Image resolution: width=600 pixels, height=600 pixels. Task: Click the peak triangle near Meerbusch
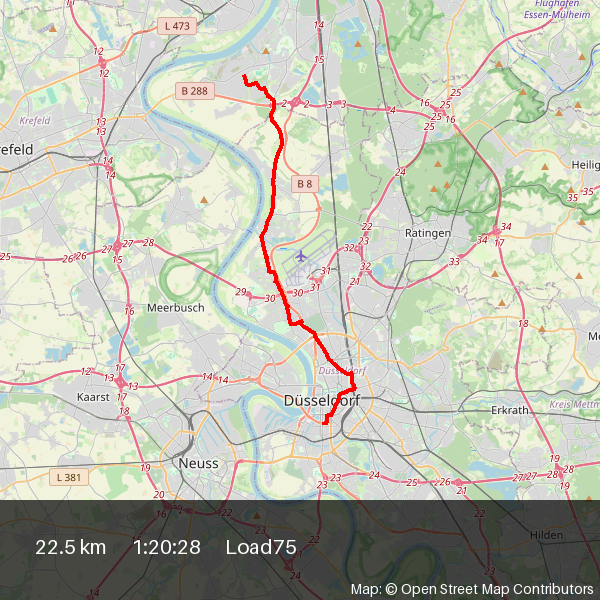click(x=204, y=200)
